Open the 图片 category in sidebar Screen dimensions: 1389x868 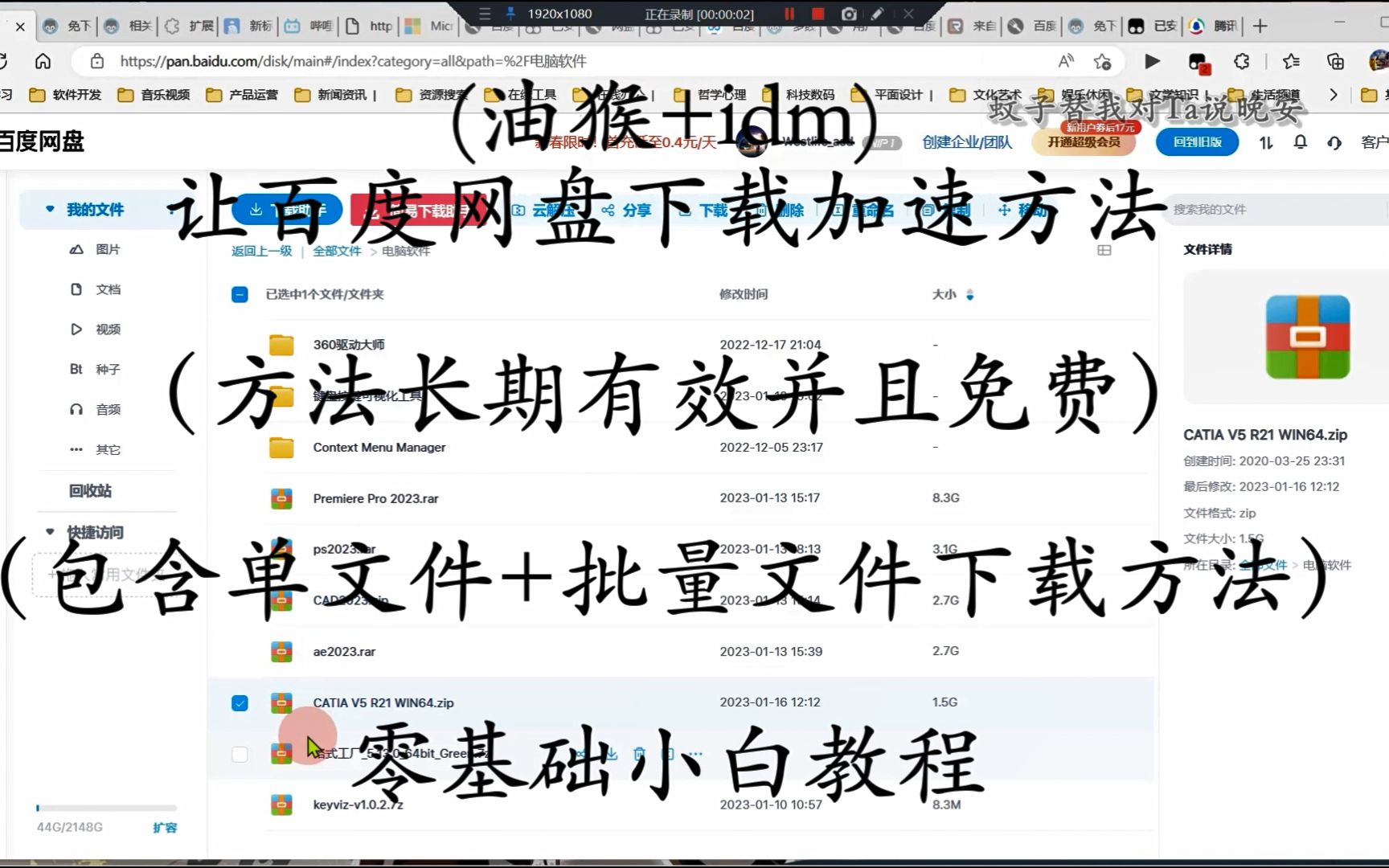click(95, 249)
